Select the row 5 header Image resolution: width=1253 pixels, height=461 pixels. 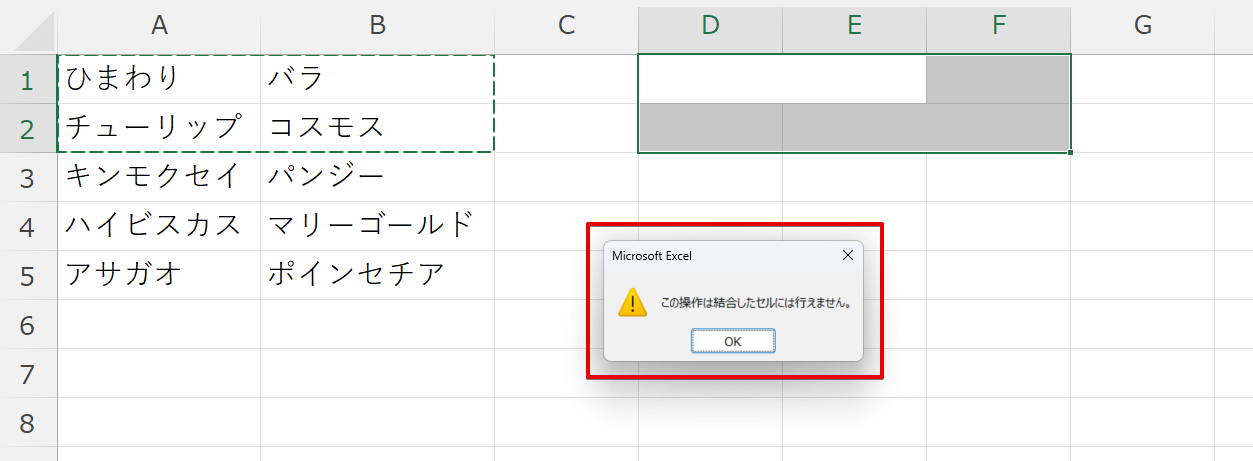[x=27, y=275]
